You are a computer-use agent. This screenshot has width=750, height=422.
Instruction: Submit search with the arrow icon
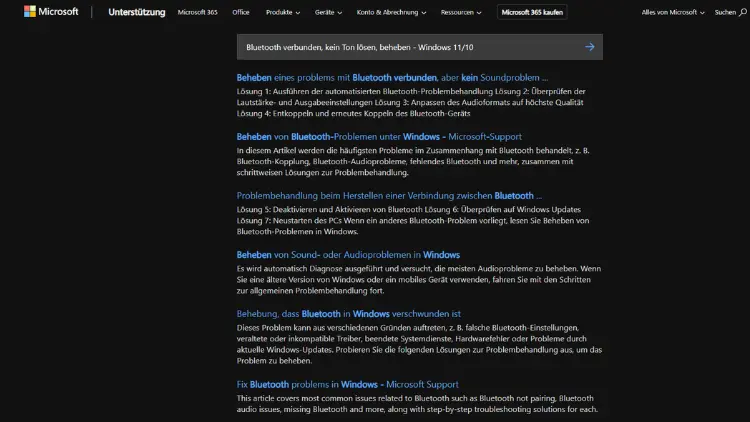[590, 47]
